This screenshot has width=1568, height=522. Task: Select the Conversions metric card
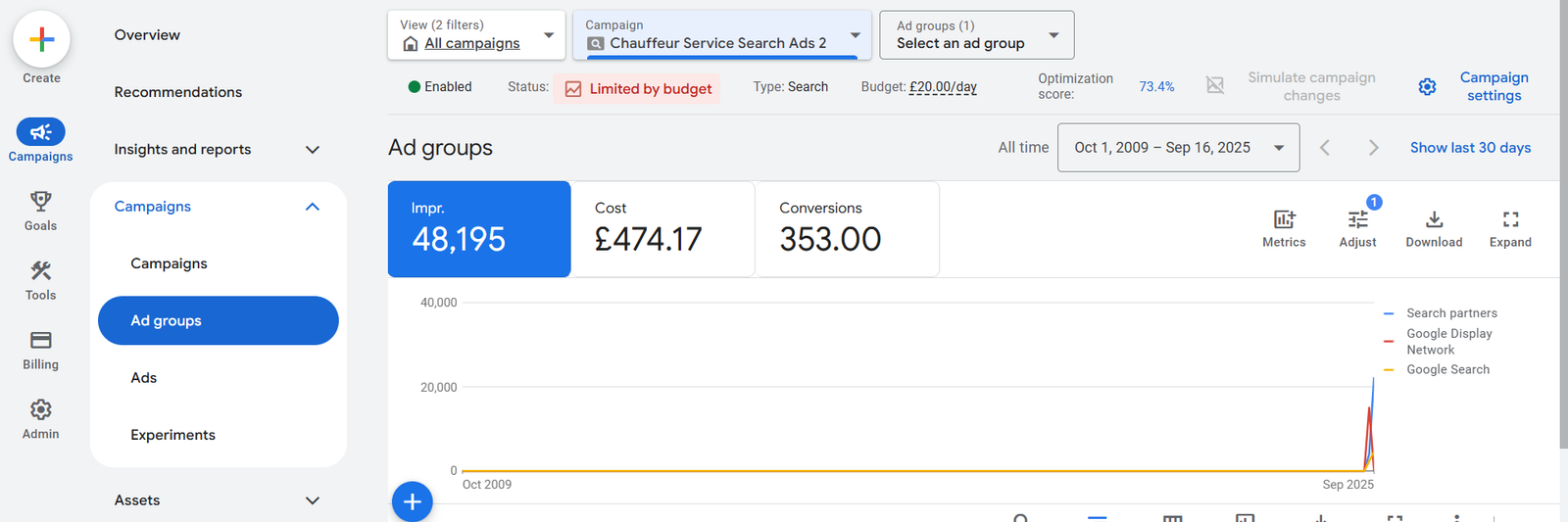(847, 229)
